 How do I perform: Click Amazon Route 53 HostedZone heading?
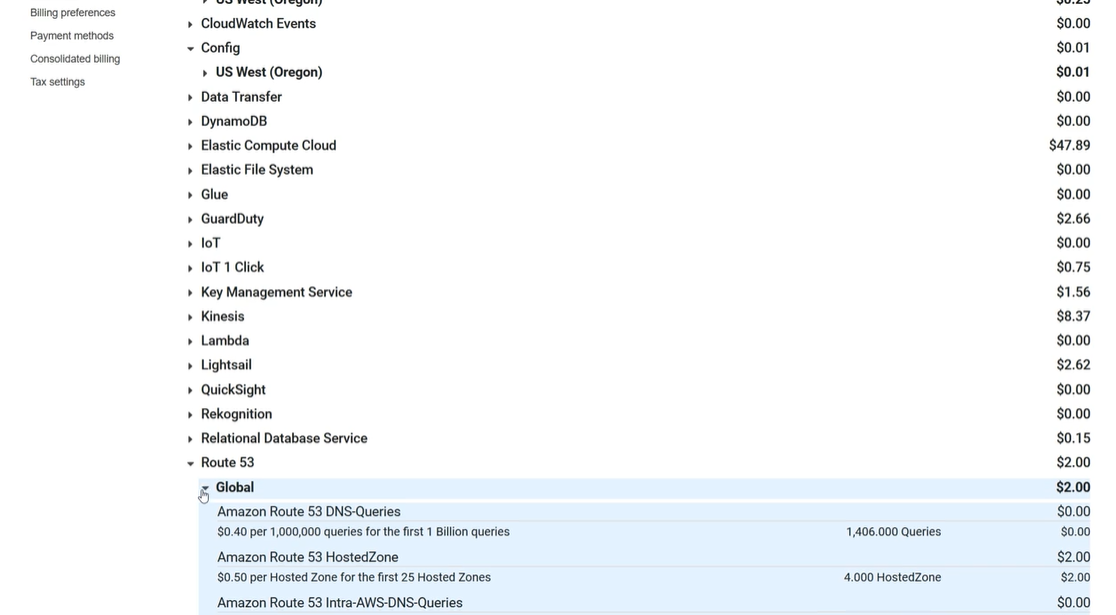307,557
